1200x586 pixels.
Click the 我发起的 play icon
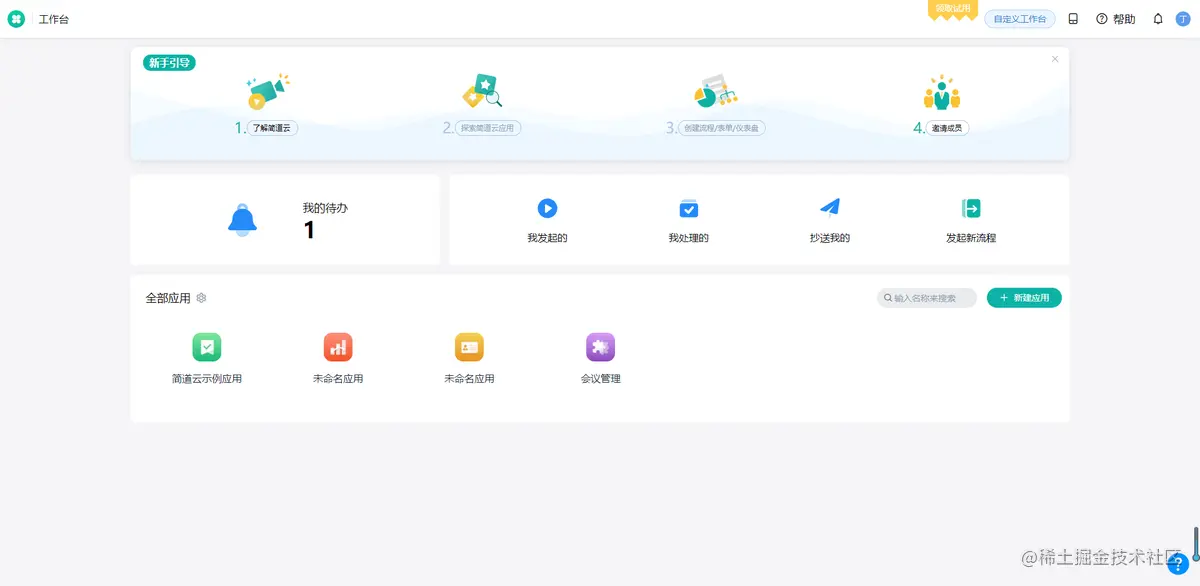[547, 208]
